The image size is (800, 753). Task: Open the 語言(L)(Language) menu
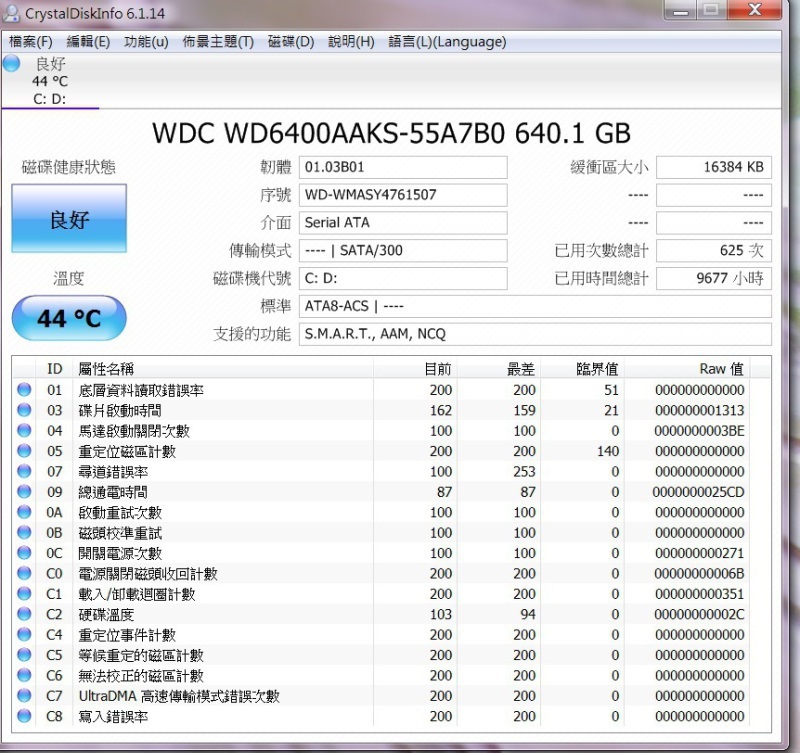pyautogui.click(x=447, y=42)
